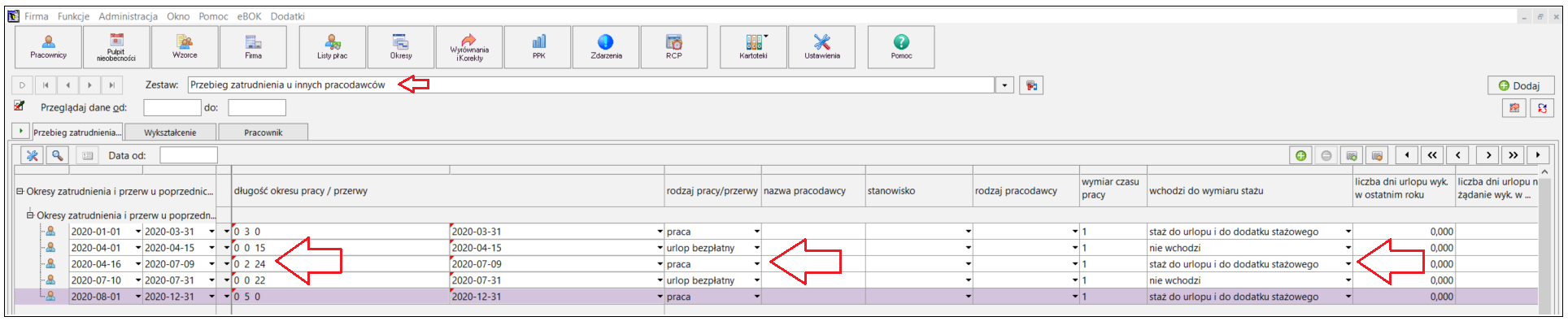Open the rodzaj pracy dropdown for urlop bezpłatny 2020-04-15
This screenshot has width=1568, height=321.
756,248
